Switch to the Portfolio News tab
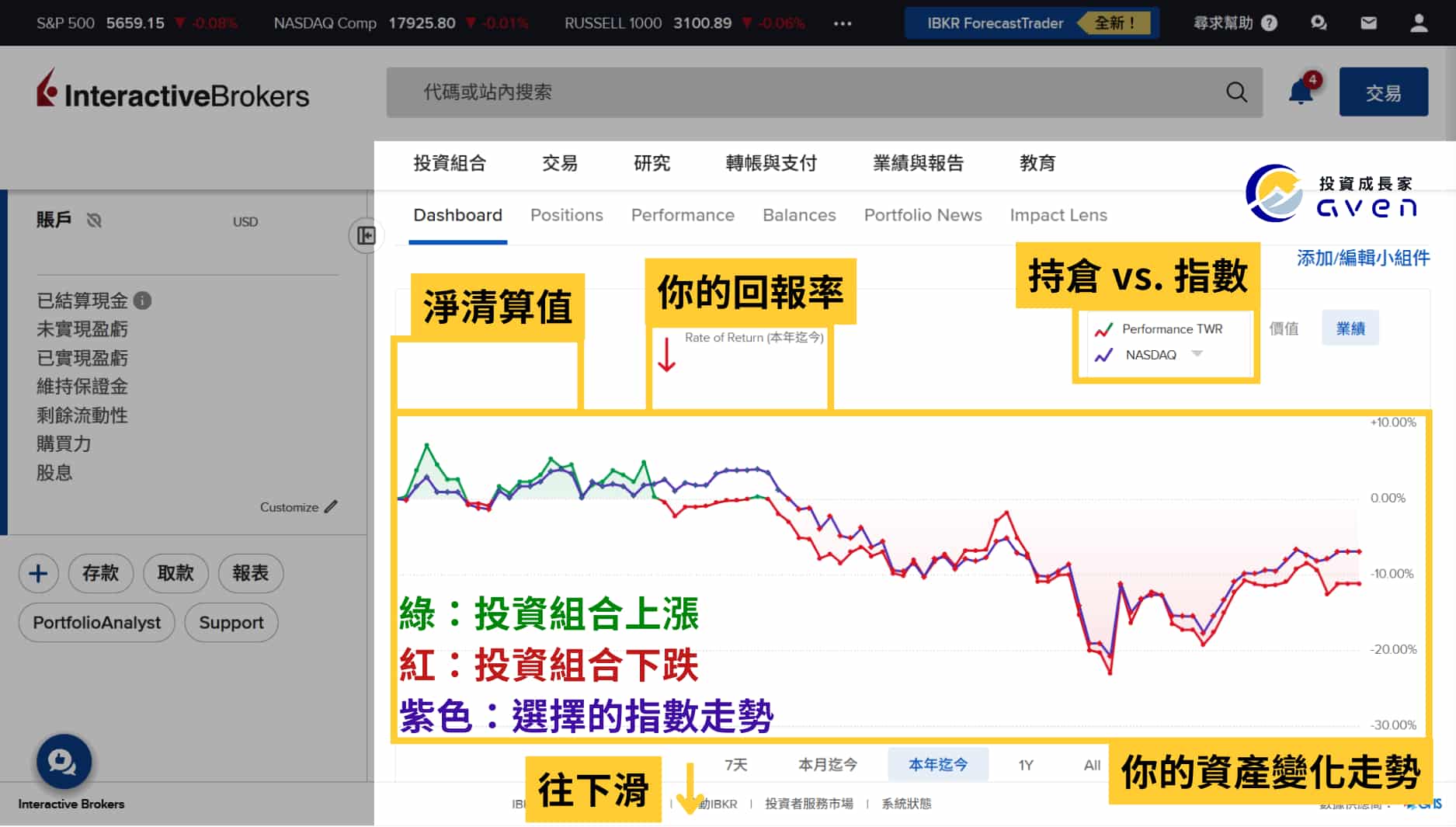This screenshot has width=1456, height=827. 923,215
